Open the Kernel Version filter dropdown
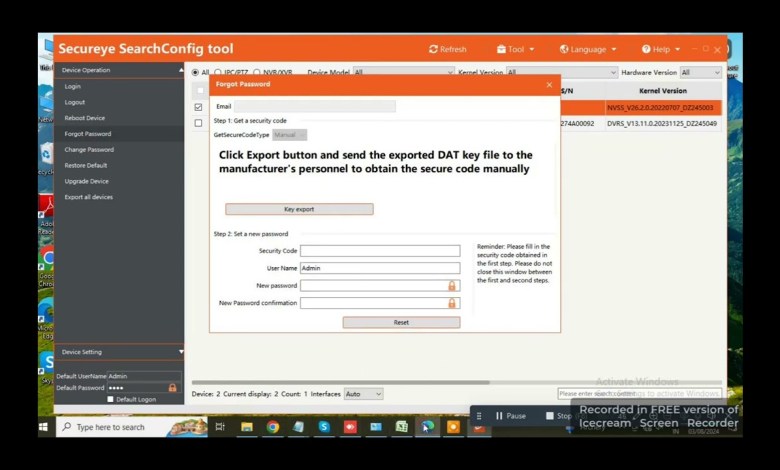Image resolution: width=780 pixels, height=470 pixels. [562, 72]
